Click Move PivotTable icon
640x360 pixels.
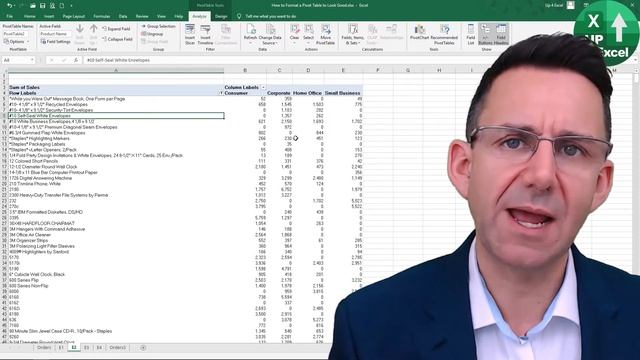(x=325, y=35)
